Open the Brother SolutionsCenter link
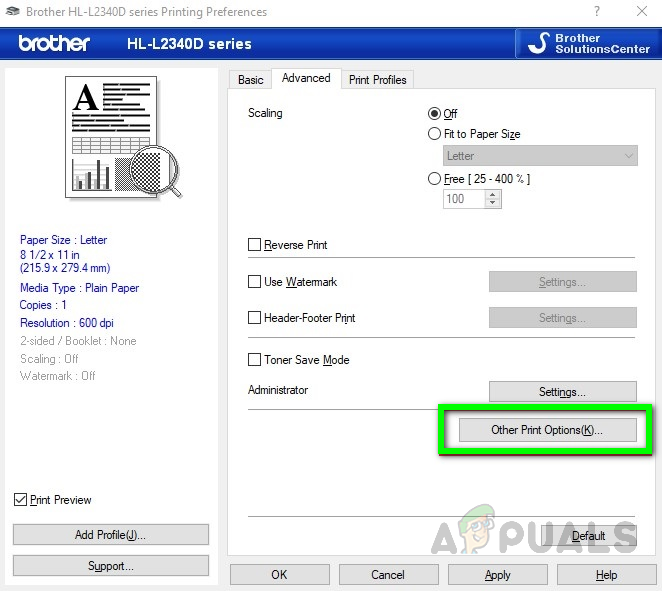 (588, 43)
